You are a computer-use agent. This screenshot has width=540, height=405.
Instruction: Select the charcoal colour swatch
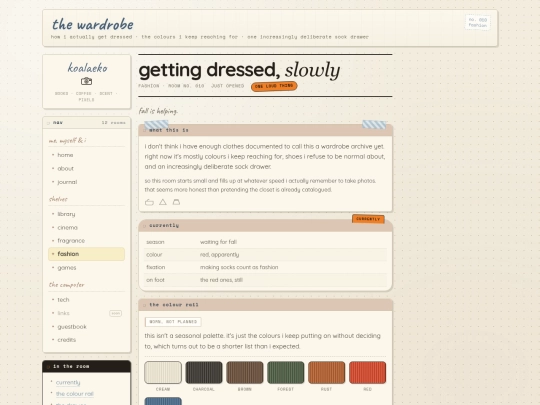click(204, 372)
